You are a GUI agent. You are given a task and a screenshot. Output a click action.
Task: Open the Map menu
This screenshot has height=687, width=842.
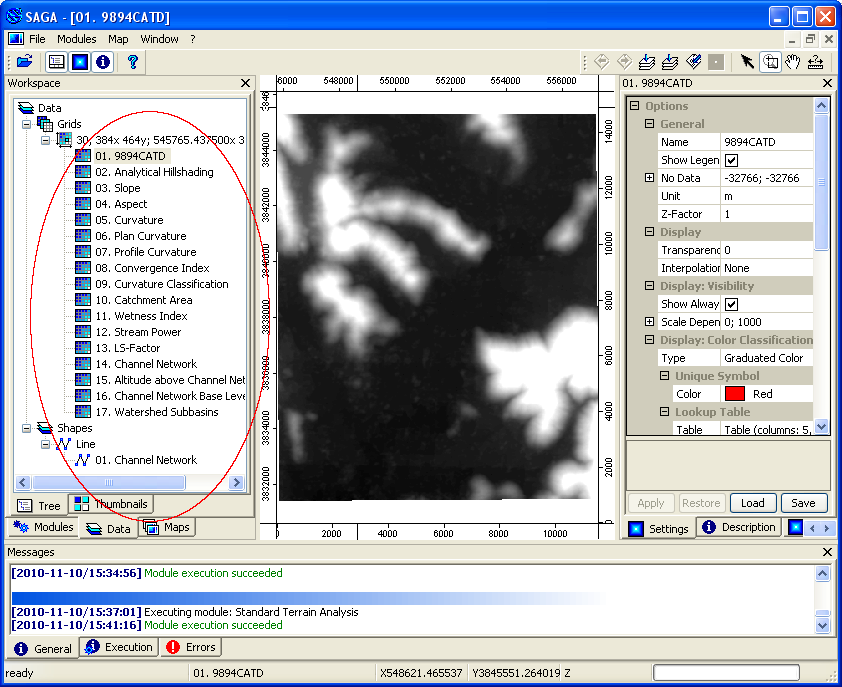point(118,39)
